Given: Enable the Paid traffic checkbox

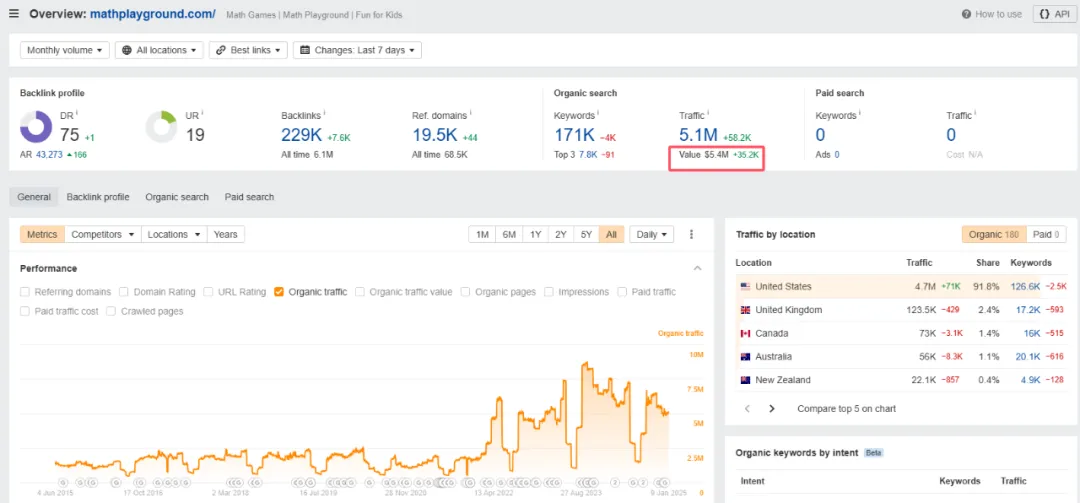Looking at the screenshot, I should [x=622, y=292].
